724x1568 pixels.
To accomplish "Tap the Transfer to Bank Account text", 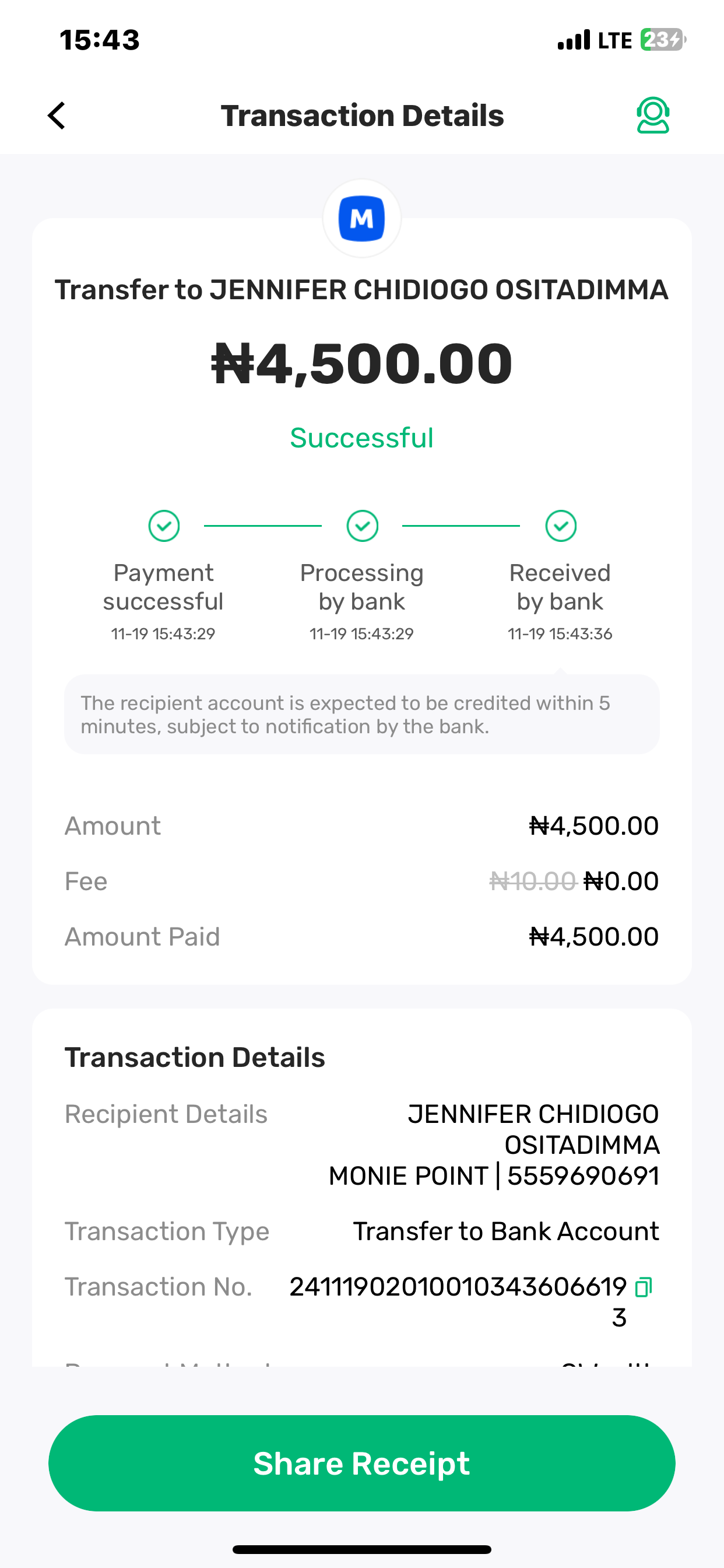I will 505,1231.
